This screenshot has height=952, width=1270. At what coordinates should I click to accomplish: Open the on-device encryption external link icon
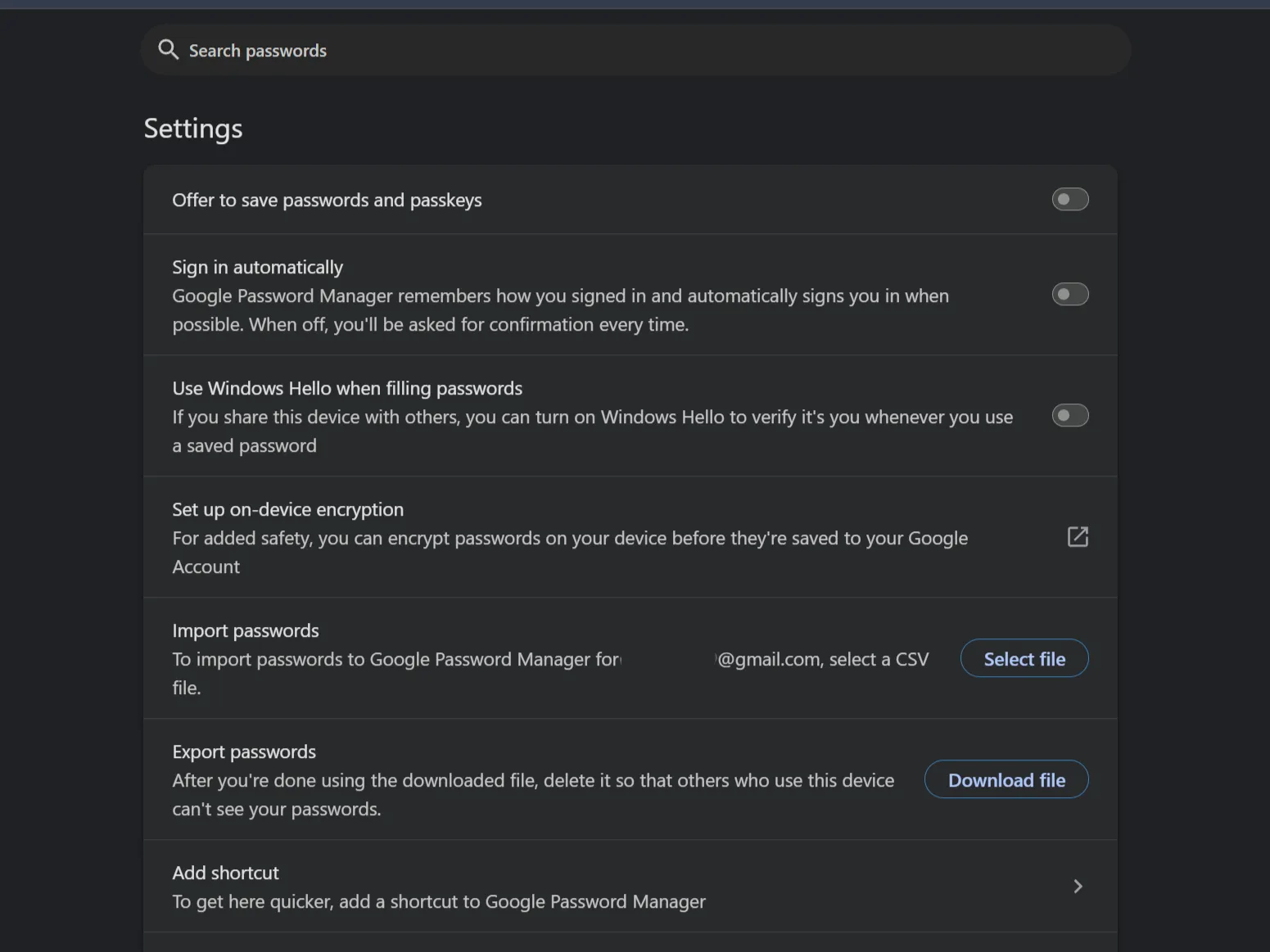point(1078,537)
